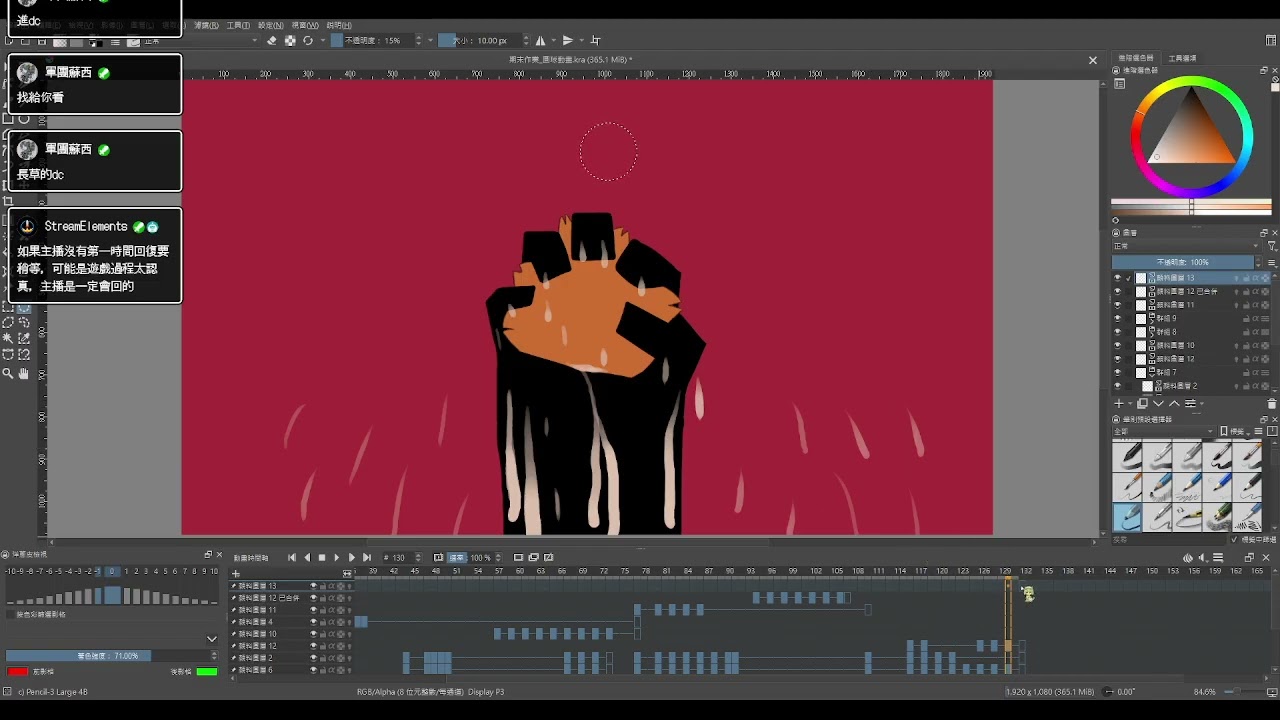Open the layer blending mode dropdown
1280x720 pixels.
click(x=1187, y=246)
